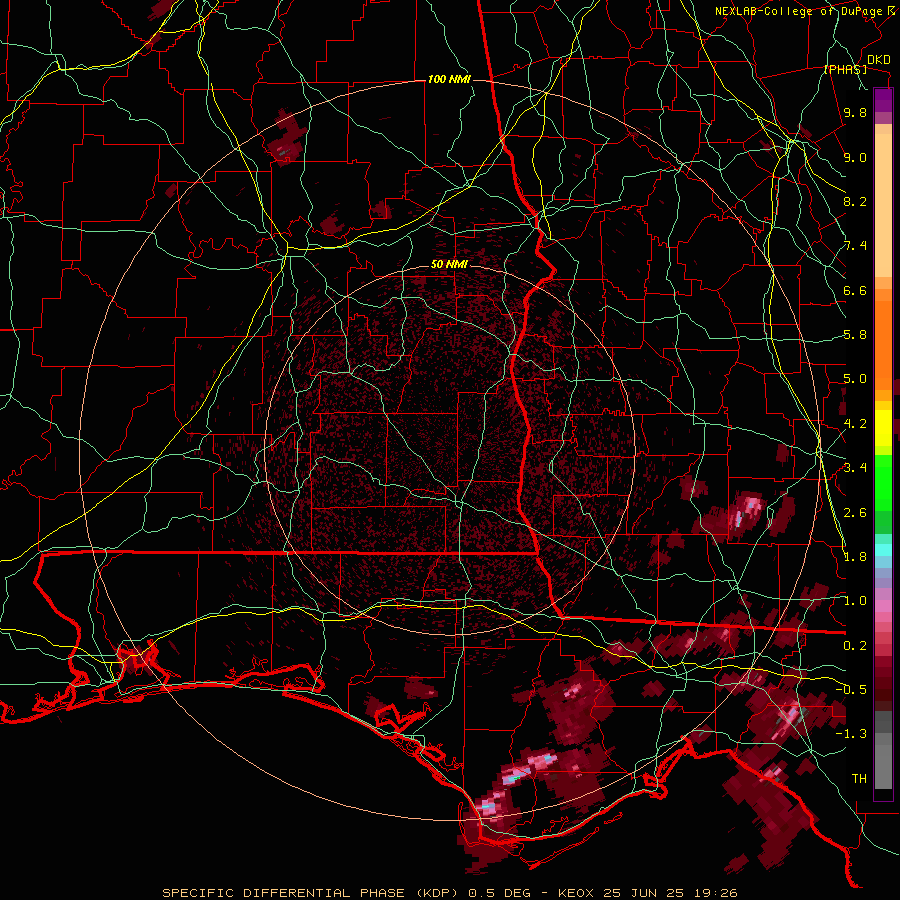Image resolution: width=900 pixels, height=900 pixels.
Task: Click the -1.3 scale label
Action: click(x=851, y=734)
